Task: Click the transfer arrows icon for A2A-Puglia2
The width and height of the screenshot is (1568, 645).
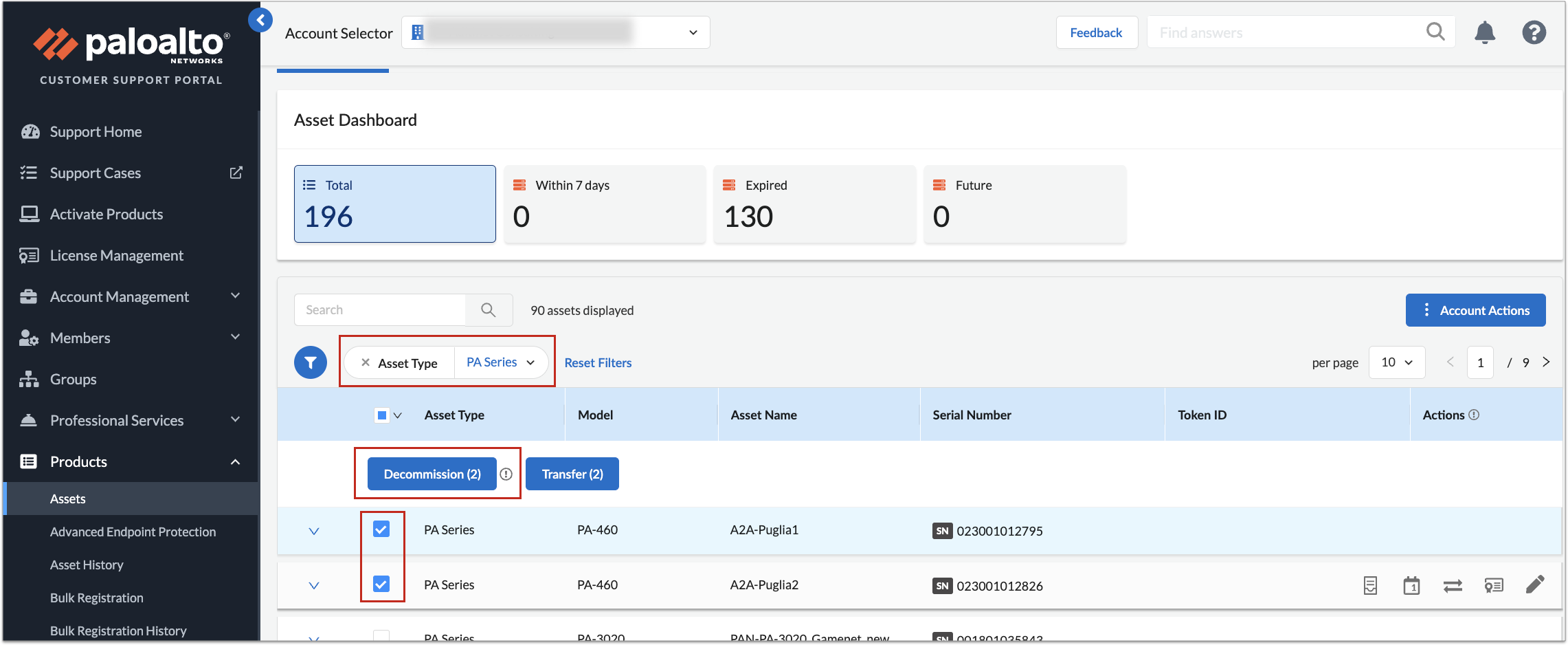Action: (x=1453, y=586)
